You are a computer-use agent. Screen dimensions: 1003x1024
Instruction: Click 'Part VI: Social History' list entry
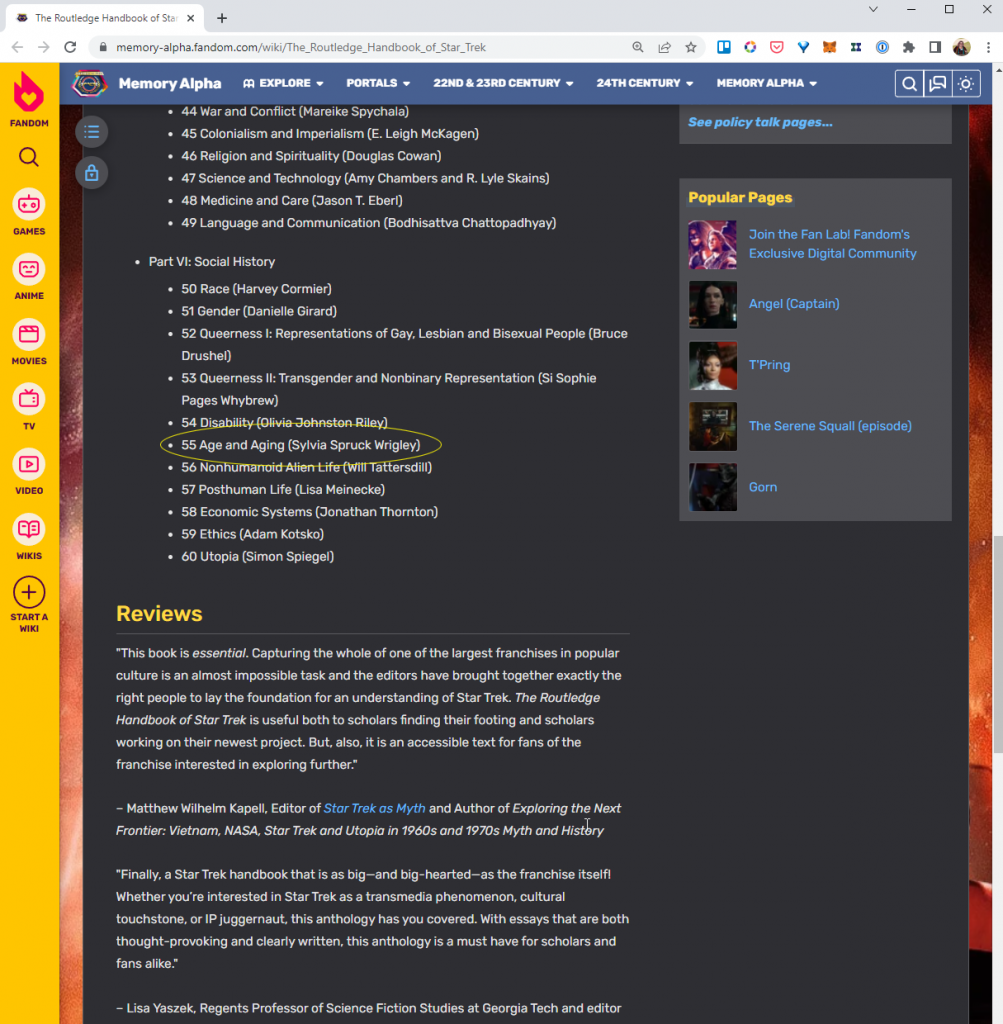click(212, 262)
